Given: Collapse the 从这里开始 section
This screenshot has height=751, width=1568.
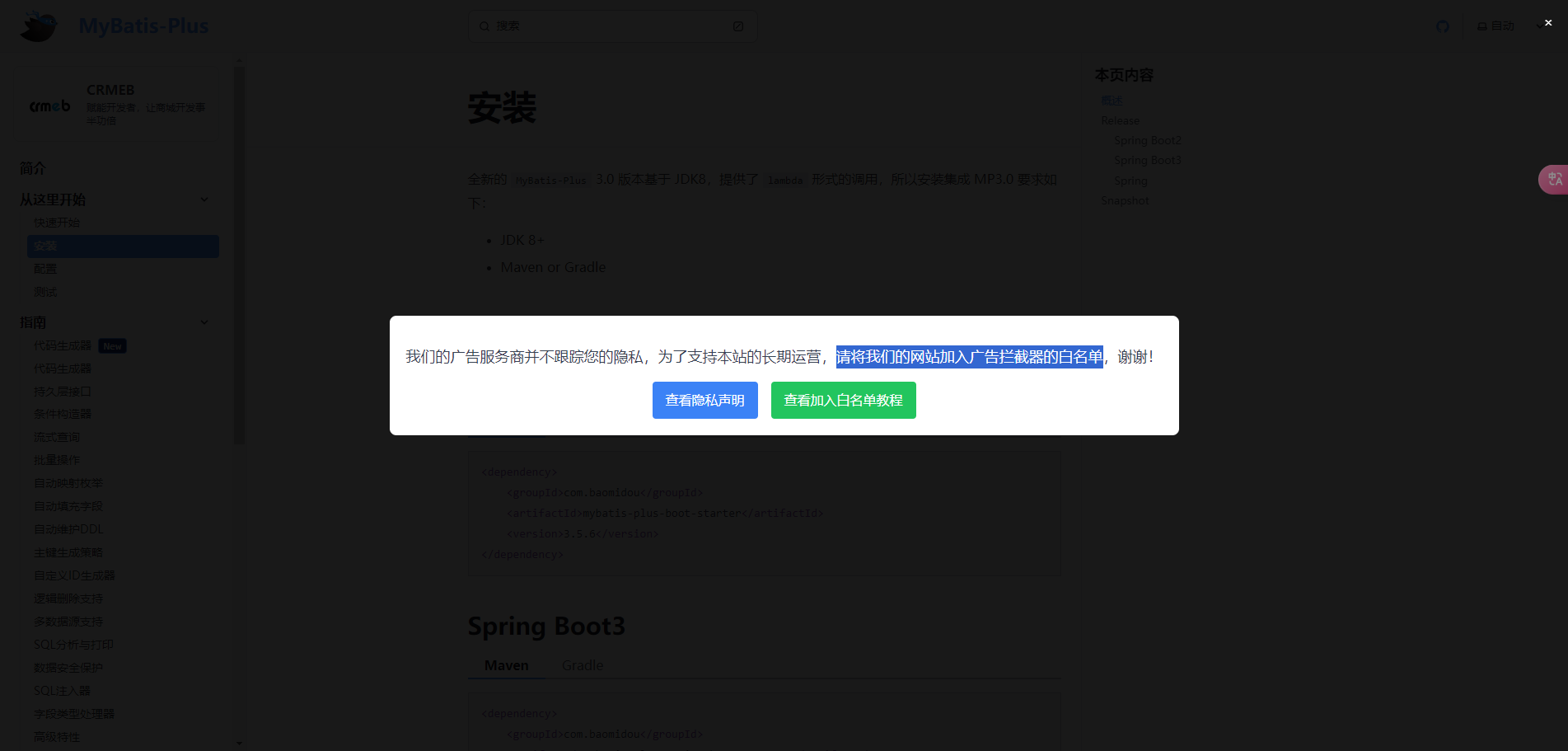Looking at the screenshot, I should [x=204, y=199].
